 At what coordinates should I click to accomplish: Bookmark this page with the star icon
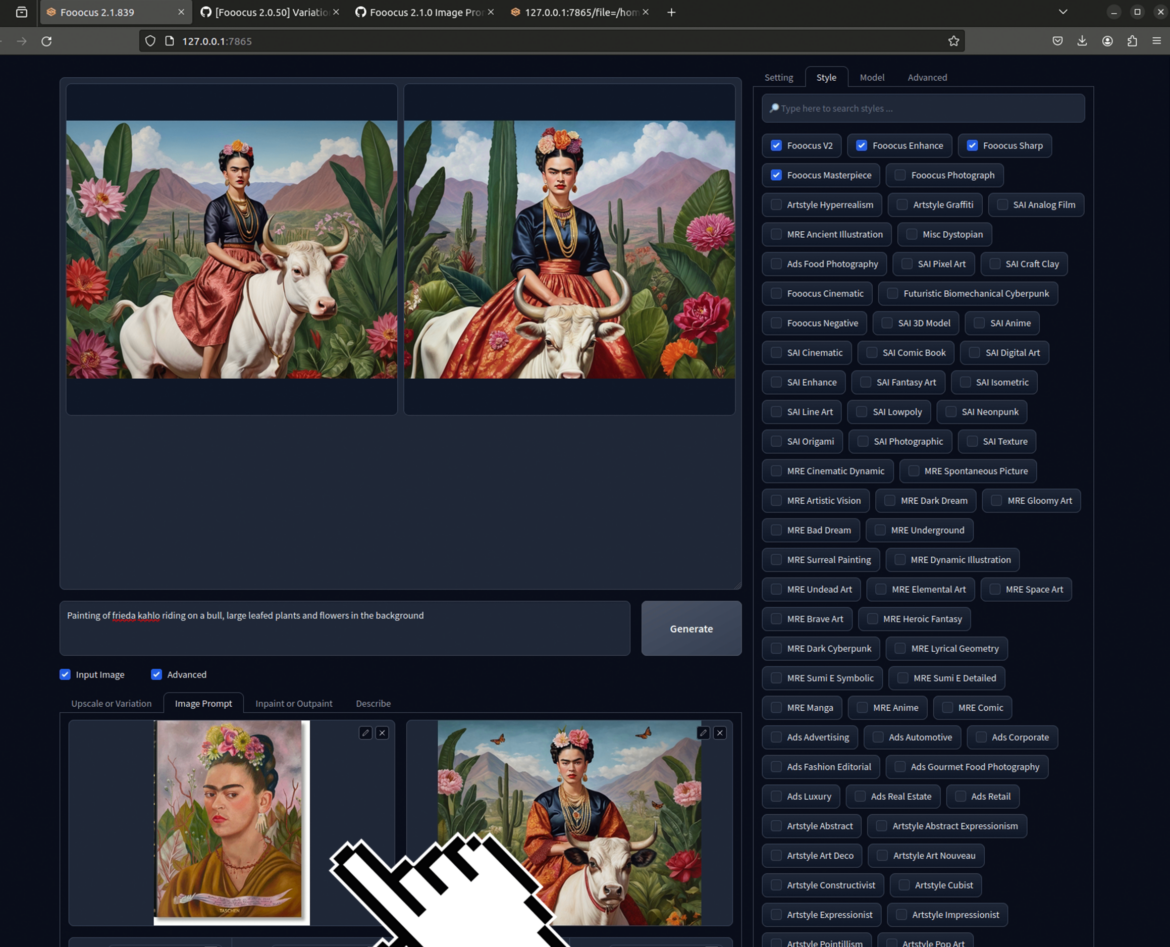click(953, 41)
